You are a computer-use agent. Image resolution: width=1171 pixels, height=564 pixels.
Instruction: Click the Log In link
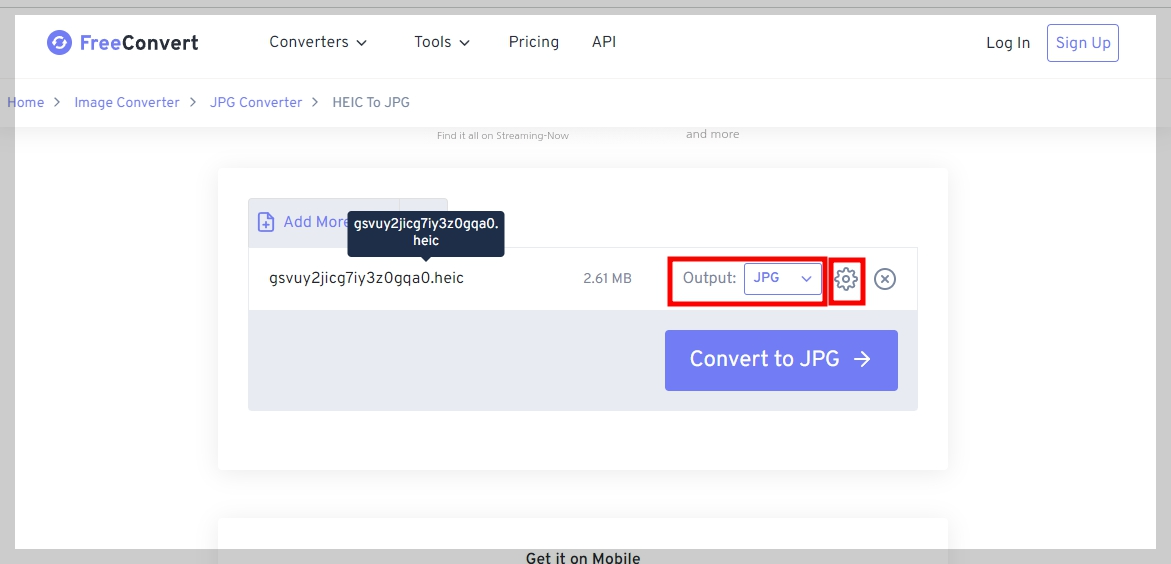pyautogui.click(x=1007, y=43)
